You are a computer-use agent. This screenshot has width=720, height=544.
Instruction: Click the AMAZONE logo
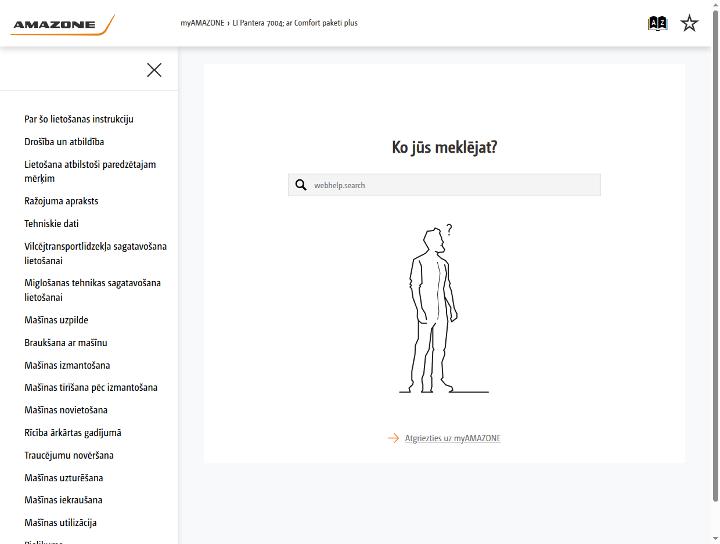[x=62, y=25]
